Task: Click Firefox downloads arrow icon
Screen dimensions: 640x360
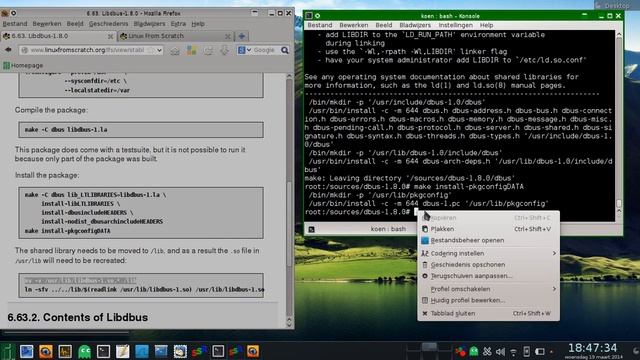Action: [x=224, y=50]
